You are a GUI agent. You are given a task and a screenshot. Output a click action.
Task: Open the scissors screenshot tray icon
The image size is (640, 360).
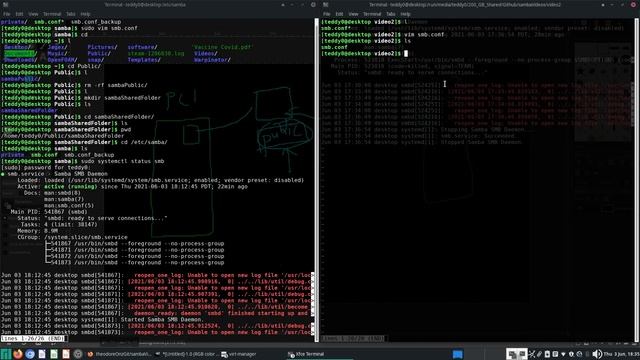coord(532,354)
